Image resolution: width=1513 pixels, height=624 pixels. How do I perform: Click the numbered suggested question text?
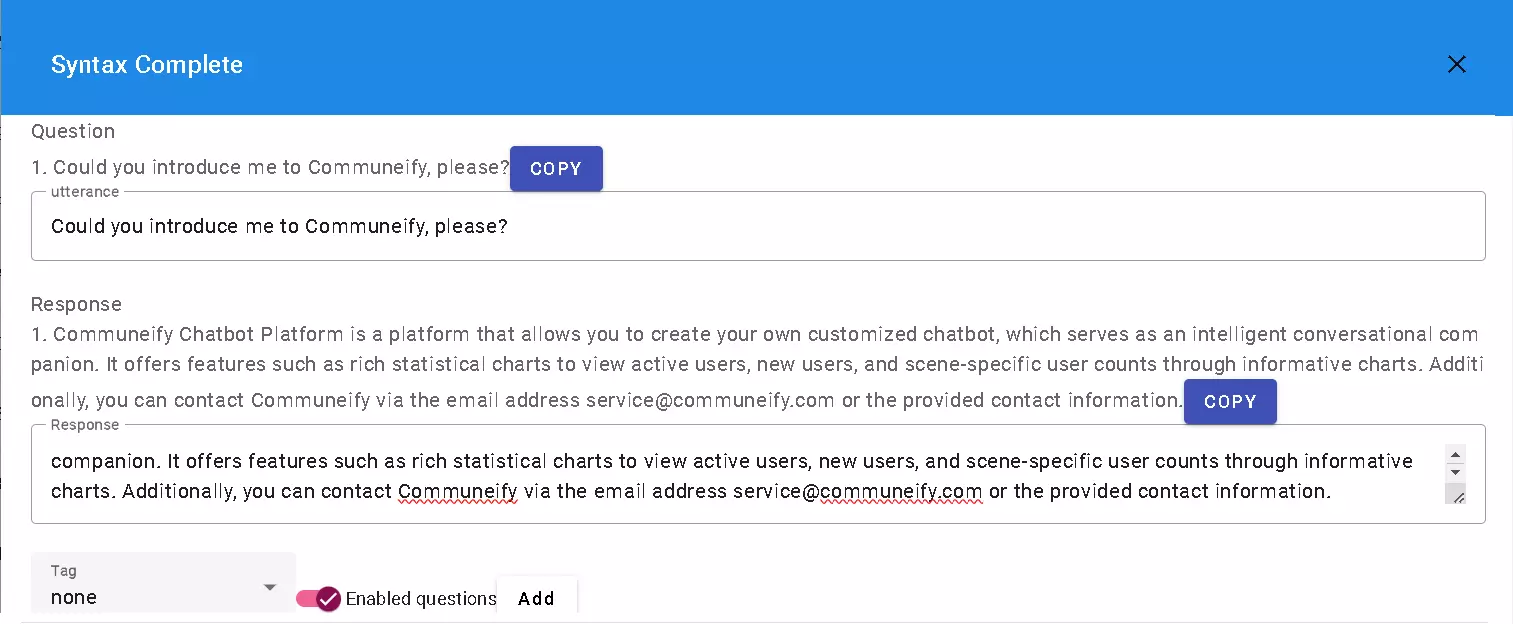click(280, 168)
